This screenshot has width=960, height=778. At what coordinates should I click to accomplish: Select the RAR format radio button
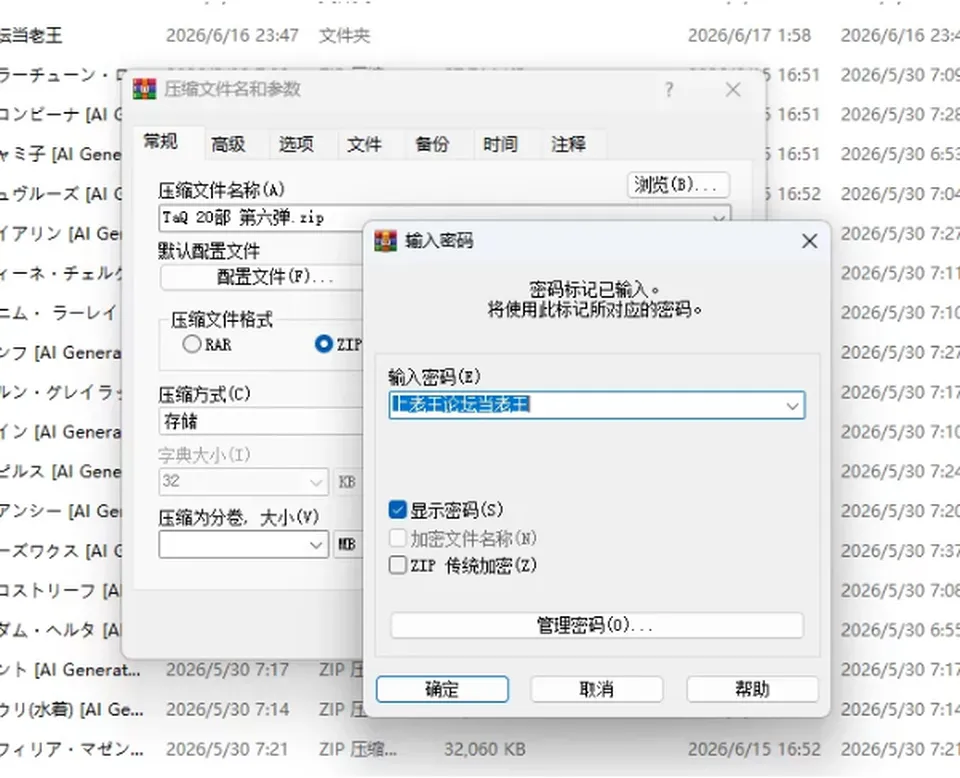point(192,344)
